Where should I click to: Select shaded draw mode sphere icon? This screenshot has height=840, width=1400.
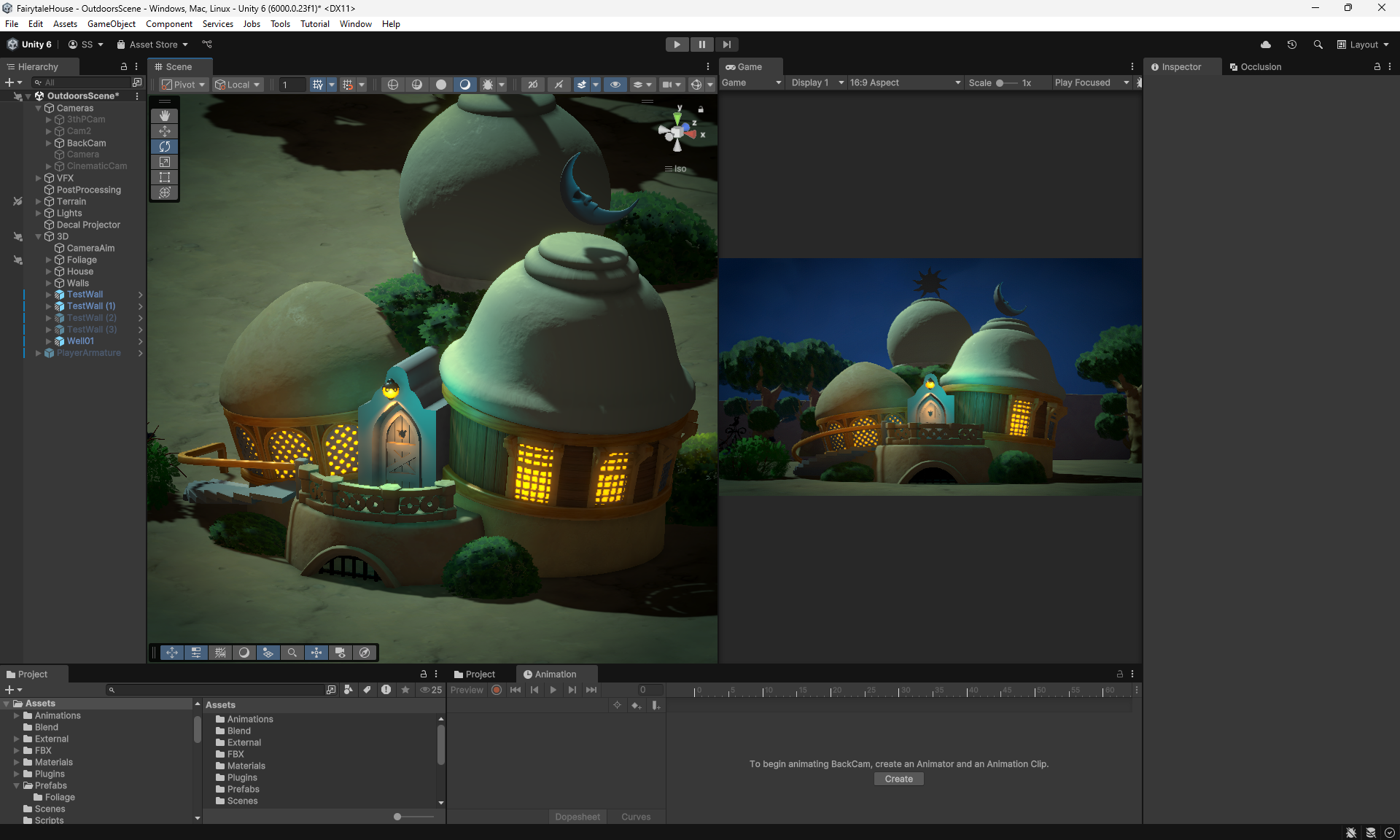(x=440, y=85)
